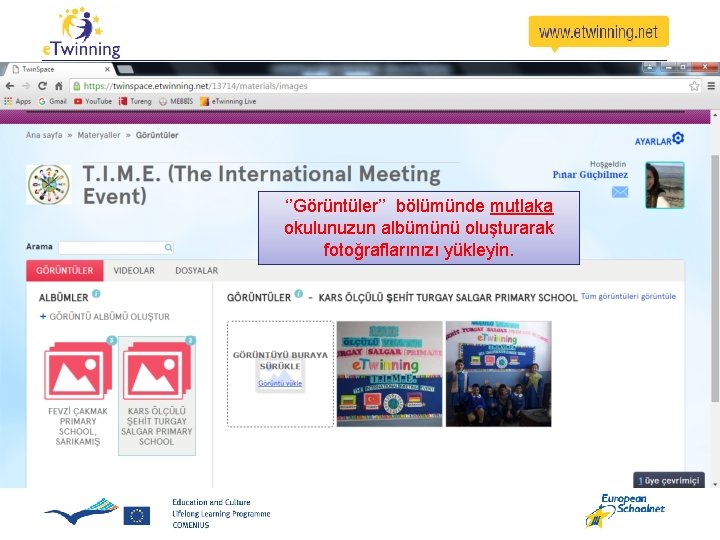Click the browser forward arrow
This screenshot has width=720, height=540.
click(x=26, y=86)
